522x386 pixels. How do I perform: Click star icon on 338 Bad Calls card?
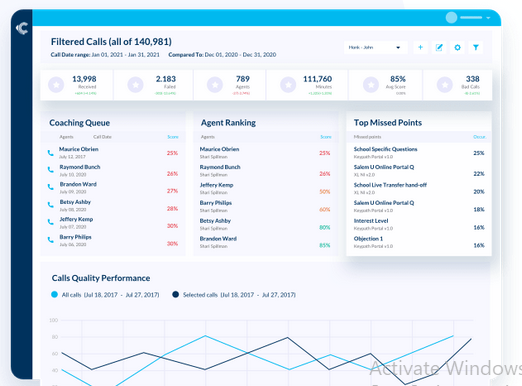point(445,85)
